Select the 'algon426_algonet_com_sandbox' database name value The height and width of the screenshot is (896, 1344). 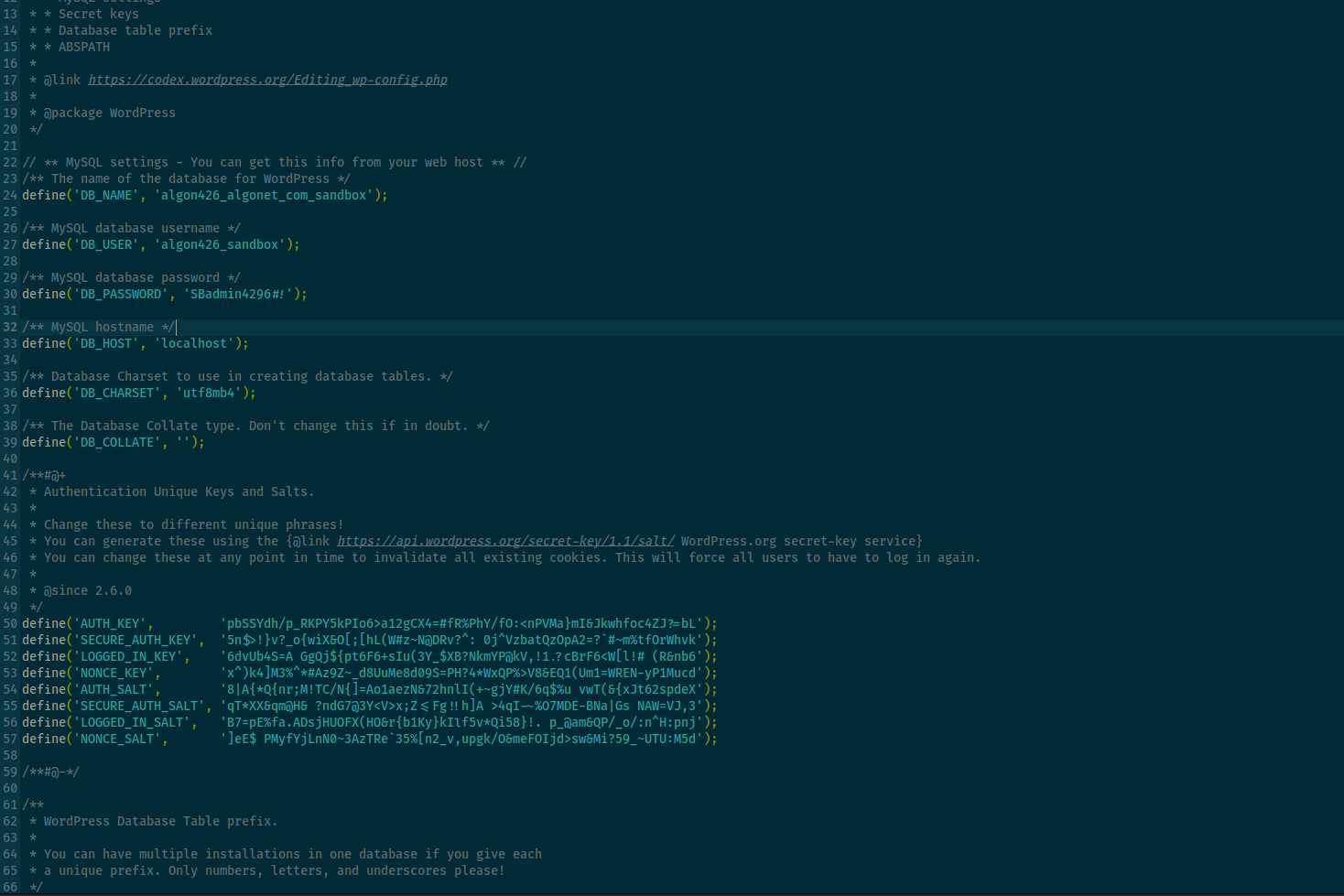tap(264, 195)
